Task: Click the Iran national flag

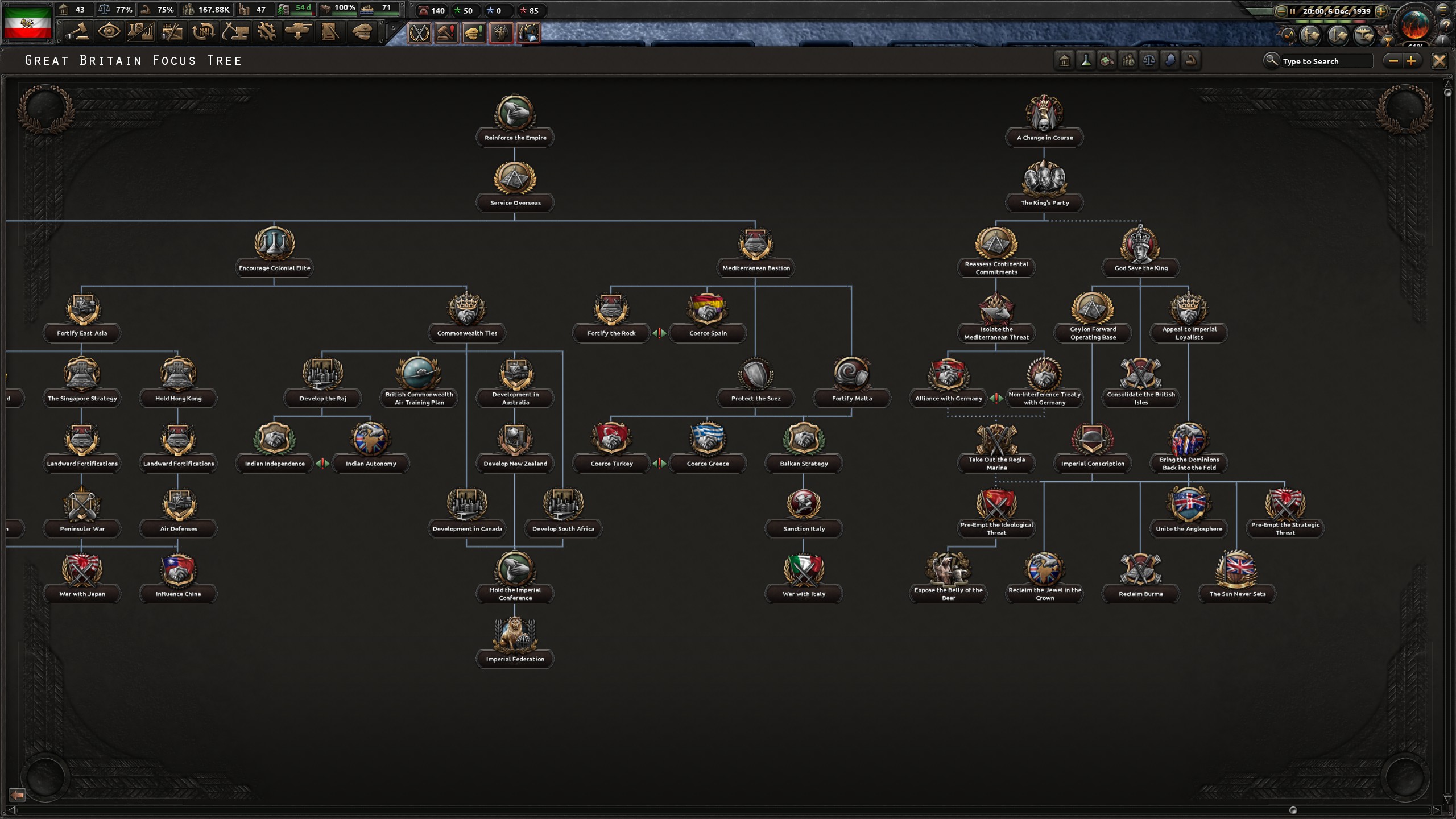Action: point(27,22)
